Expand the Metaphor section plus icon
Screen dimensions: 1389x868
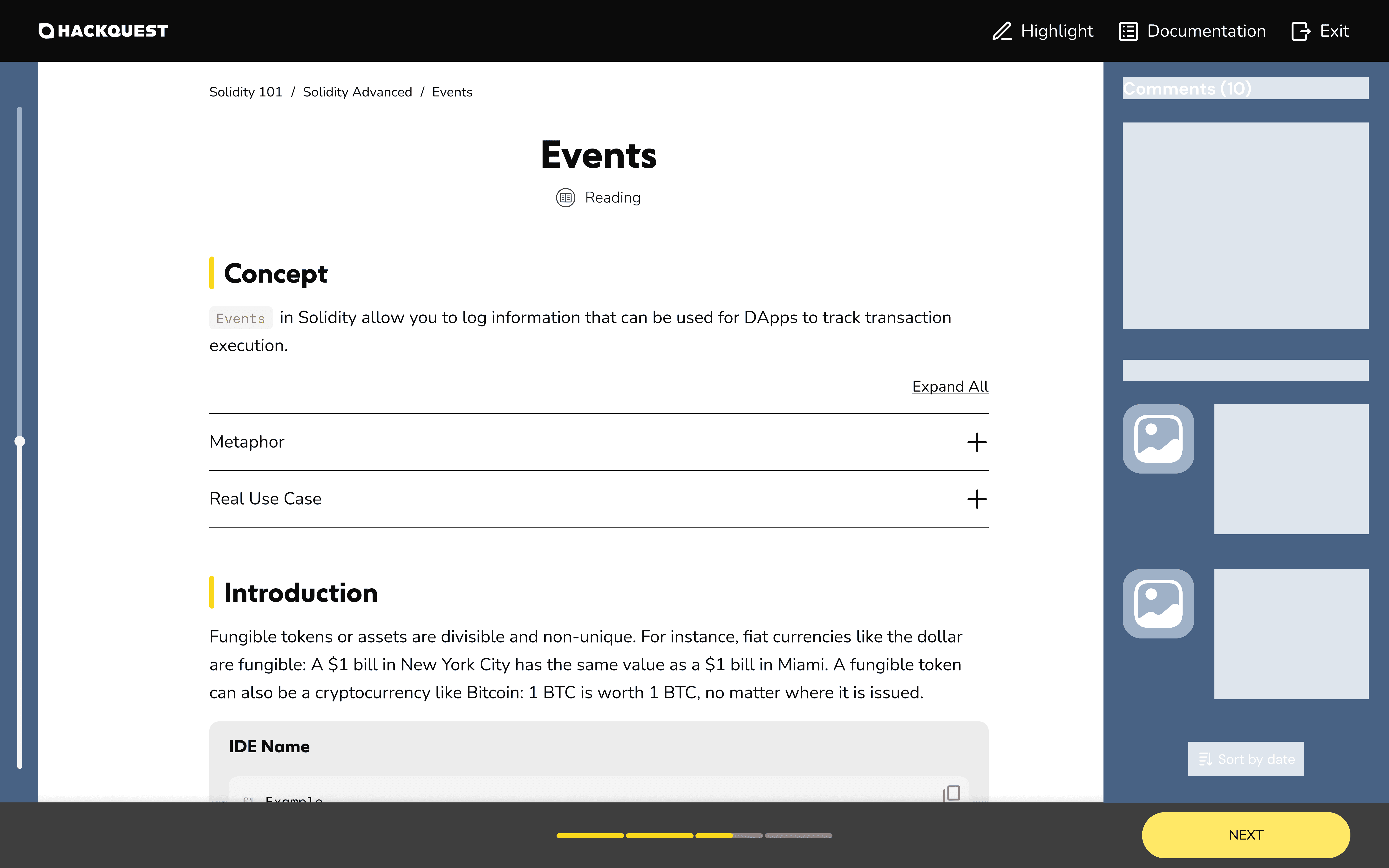(976, 442)
